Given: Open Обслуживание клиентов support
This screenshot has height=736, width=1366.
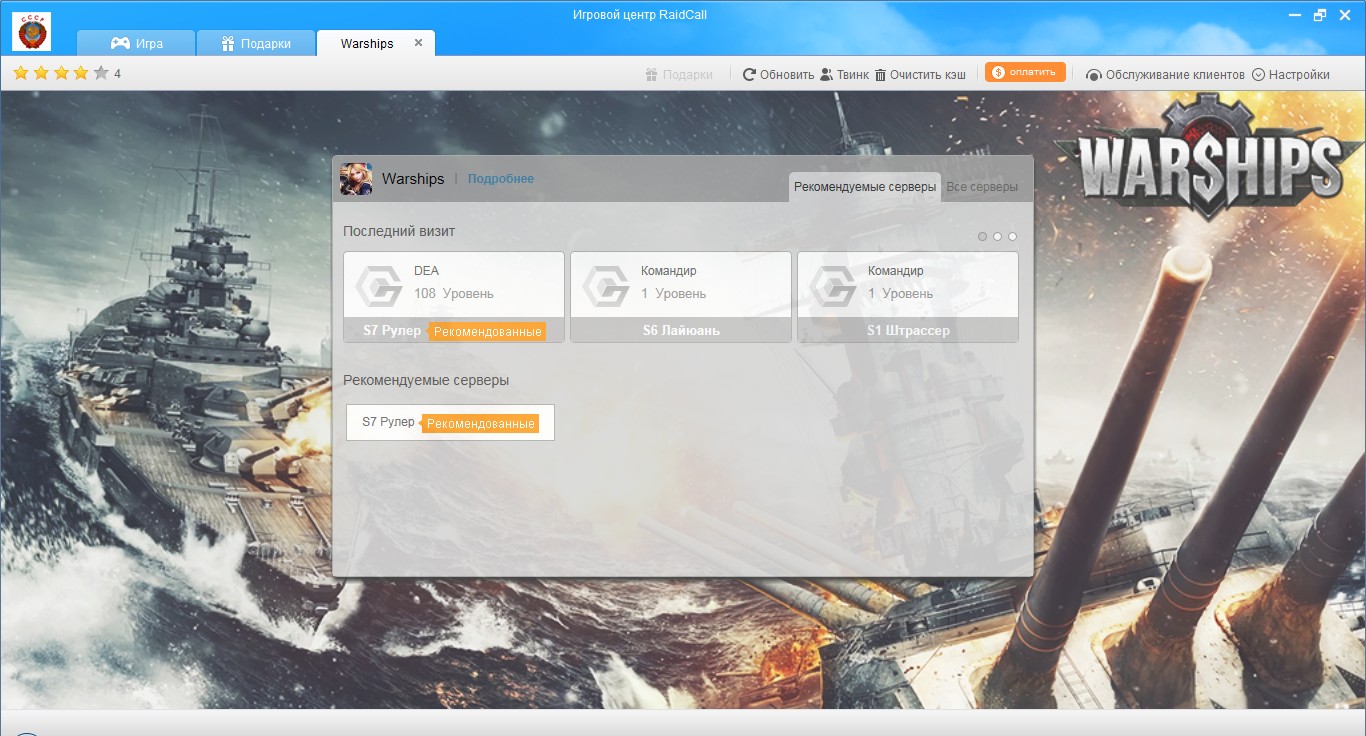Looking at the screenshot, I should tap(1165, 74).
